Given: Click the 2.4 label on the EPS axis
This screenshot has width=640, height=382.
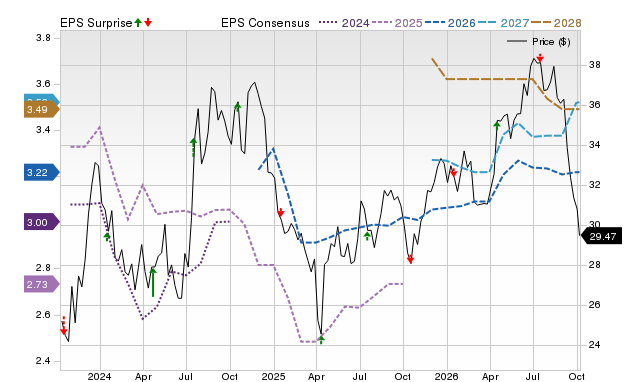Looking at the screenshot, I should point(43,361).
